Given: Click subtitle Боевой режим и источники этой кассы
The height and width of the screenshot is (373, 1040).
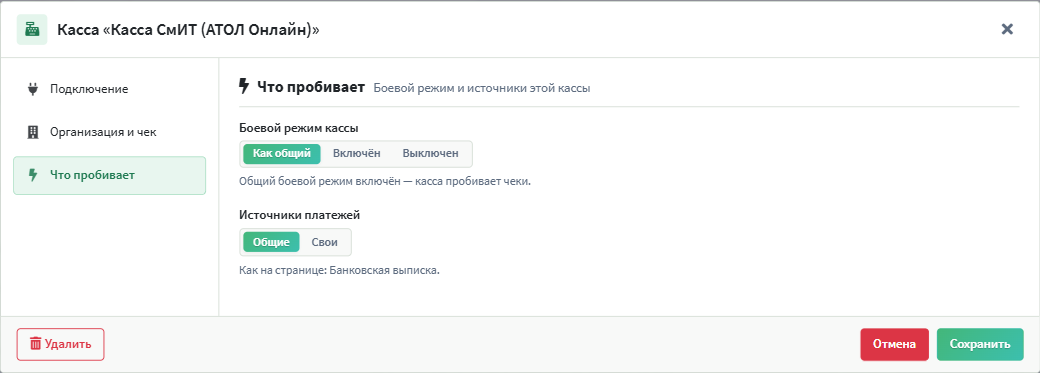Looking at the screenshot, I should pyautogui.click(x=482, y=88).
